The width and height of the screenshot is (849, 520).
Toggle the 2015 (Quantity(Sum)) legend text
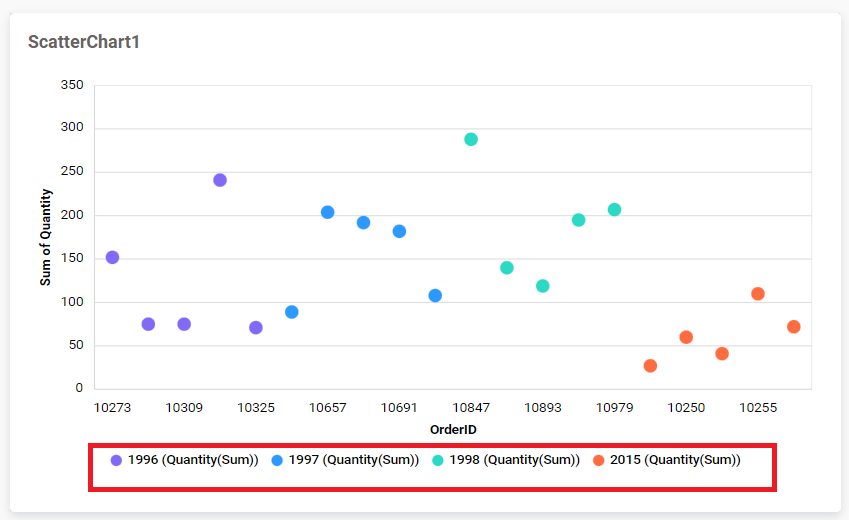coord(676,460)
